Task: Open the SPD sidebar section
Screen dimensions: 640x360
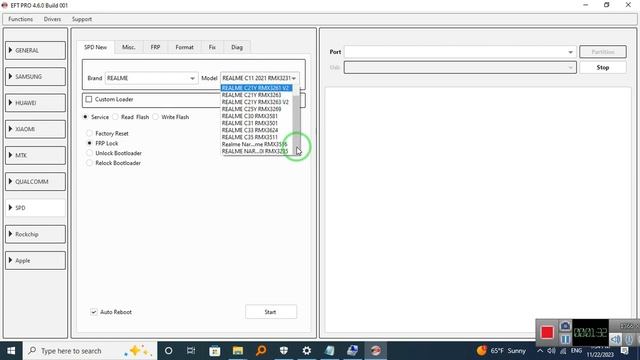Action: [x=36, y=208]
